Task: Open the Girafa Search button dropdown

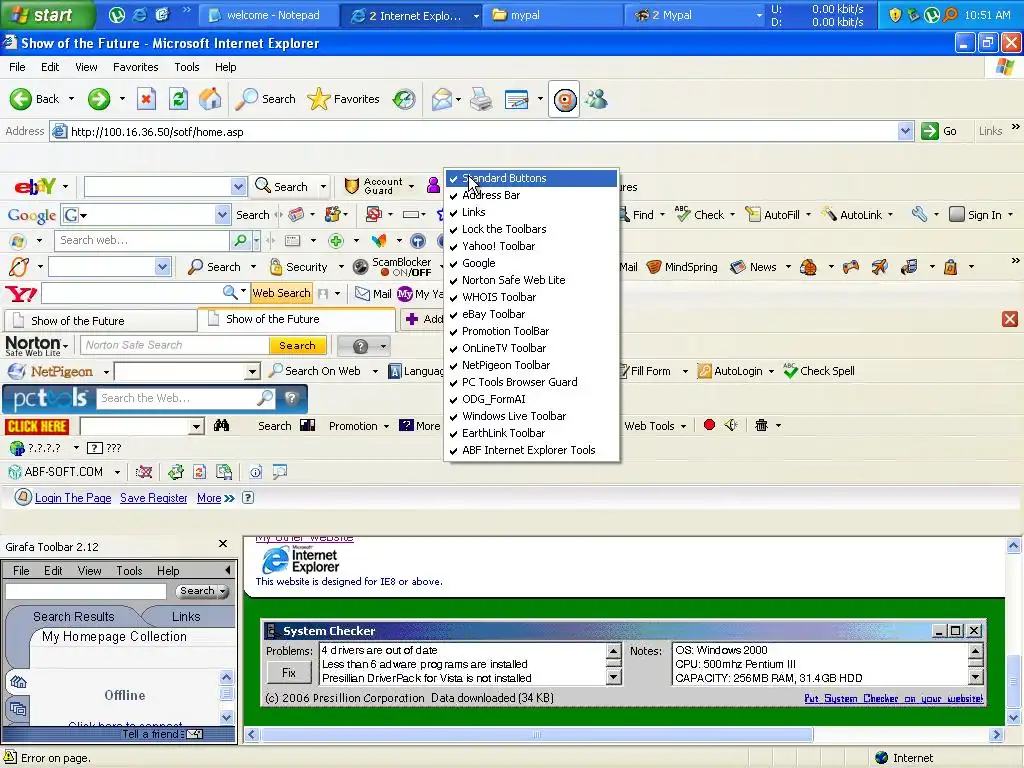Action: pos(223,591)
